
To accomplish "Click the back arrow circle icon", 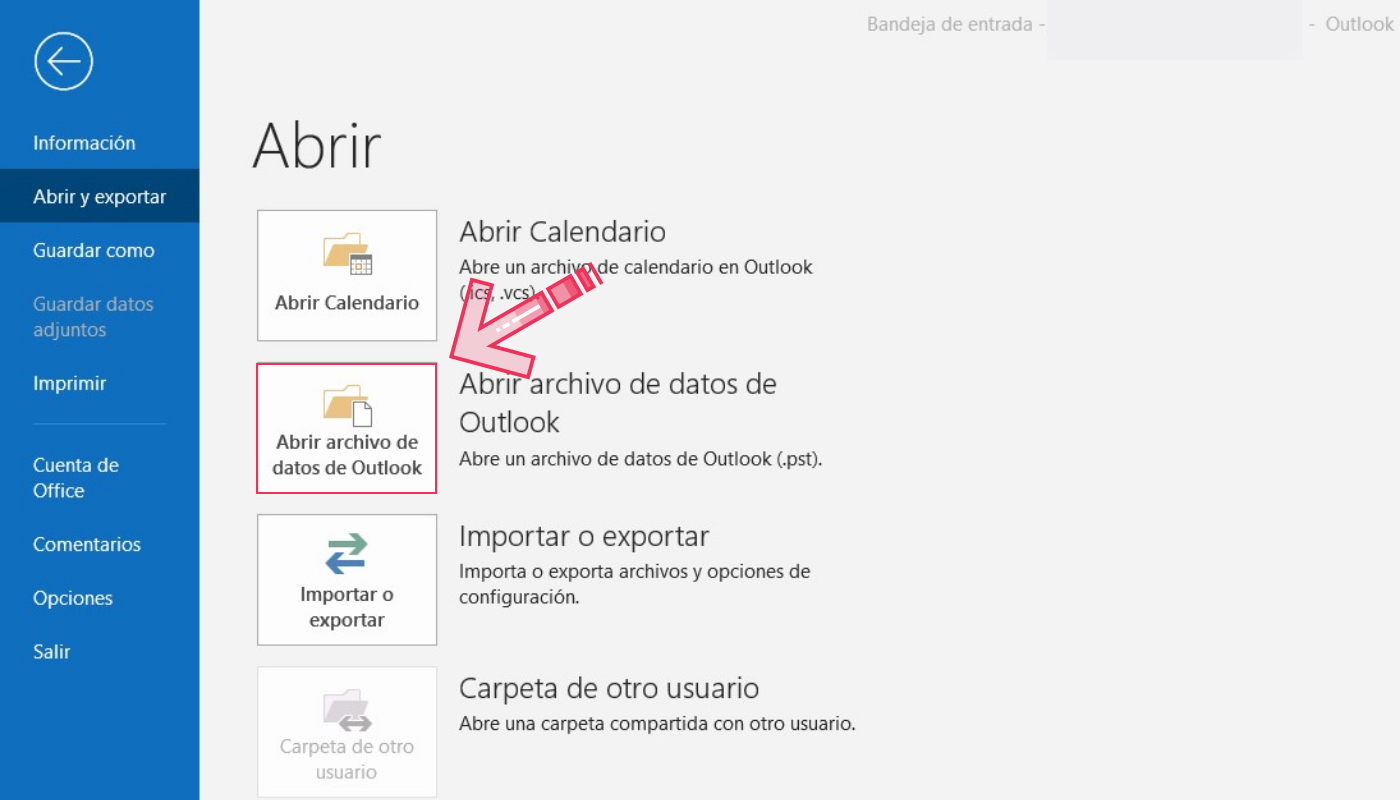I will [x=63, y=62].
